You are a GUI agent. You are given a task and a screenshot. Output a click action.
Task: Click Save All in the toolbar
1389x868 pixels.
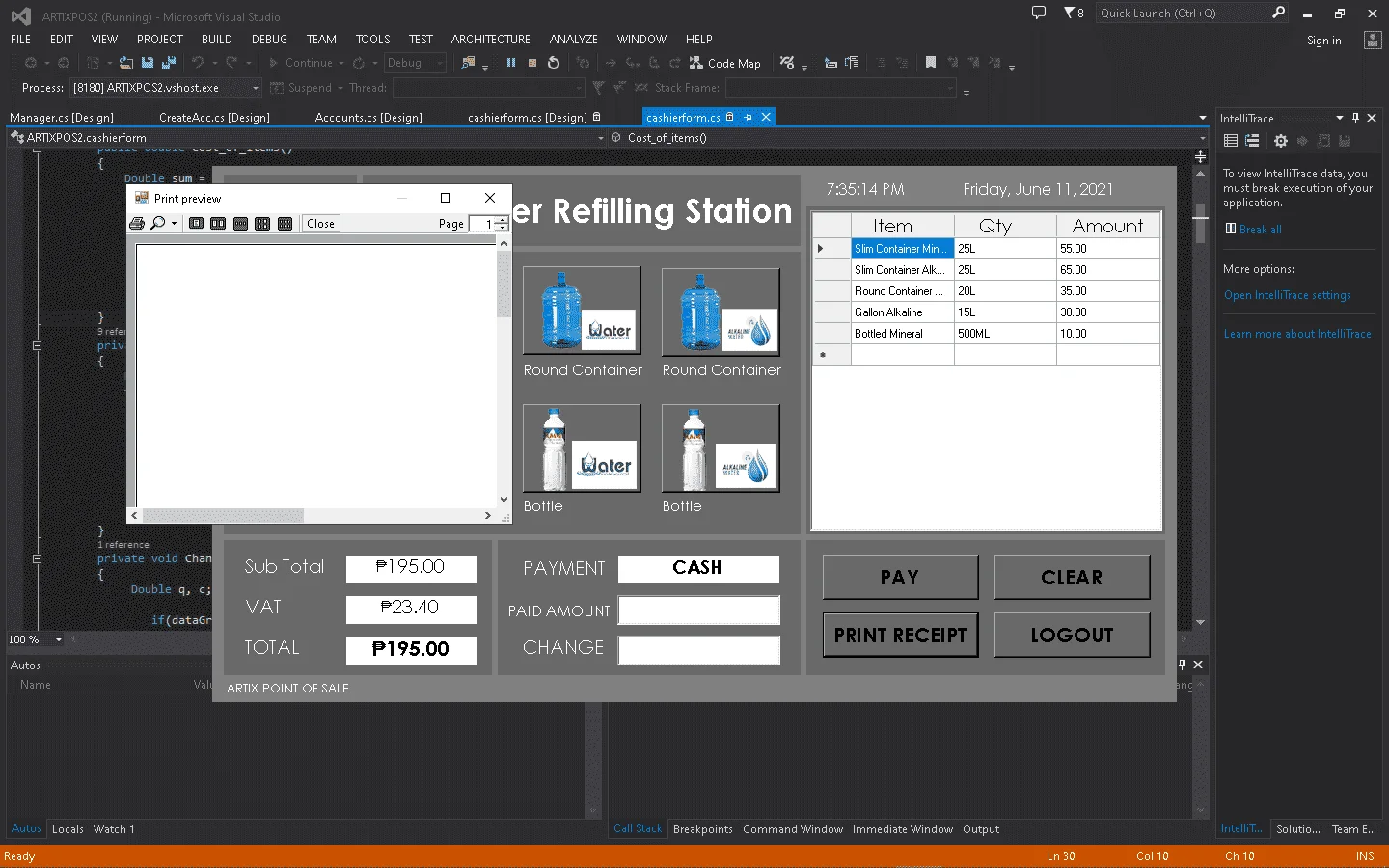point(169,63)
